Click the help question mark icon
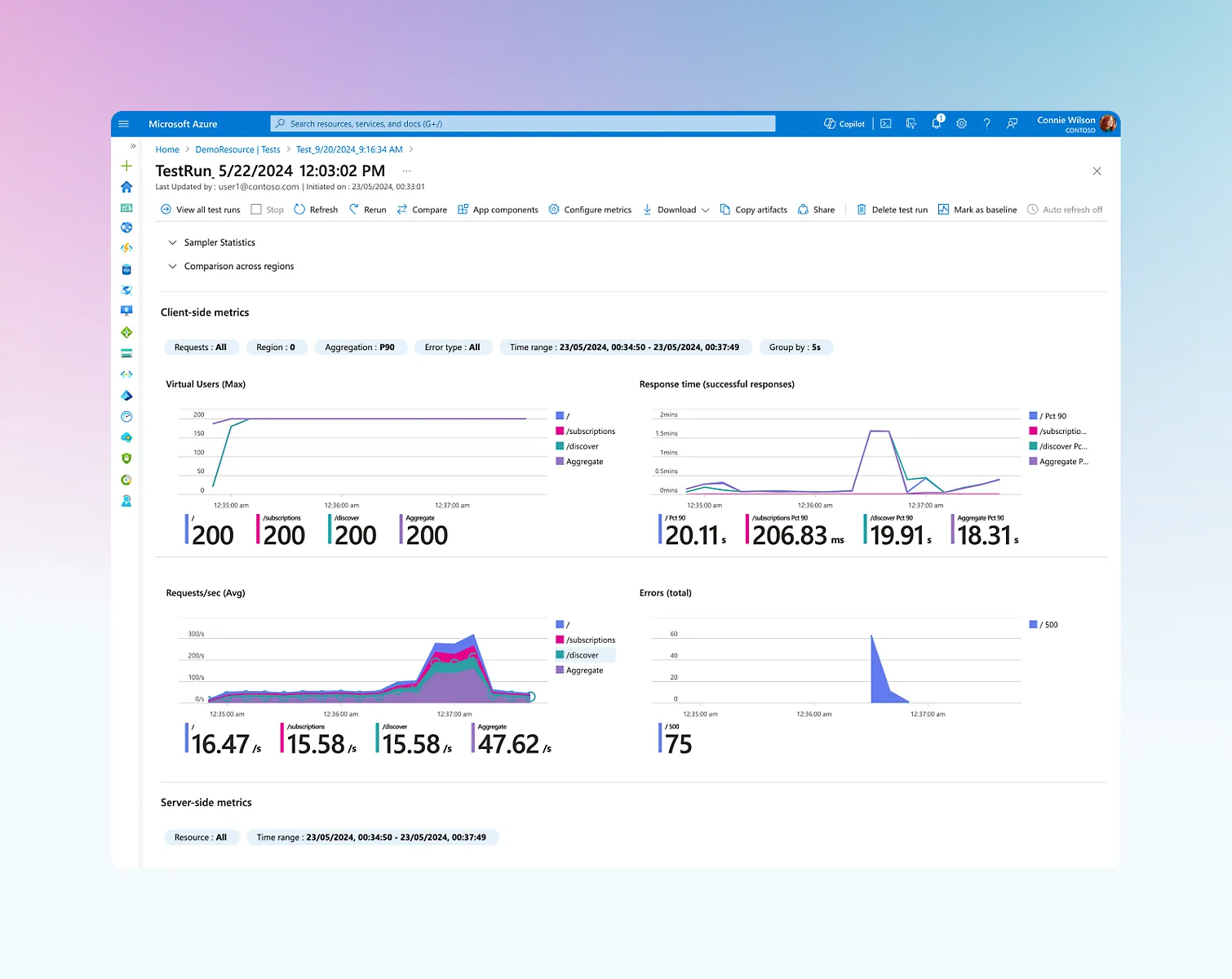The height and width of the screenshot is (979, 1232). point(986,124)
